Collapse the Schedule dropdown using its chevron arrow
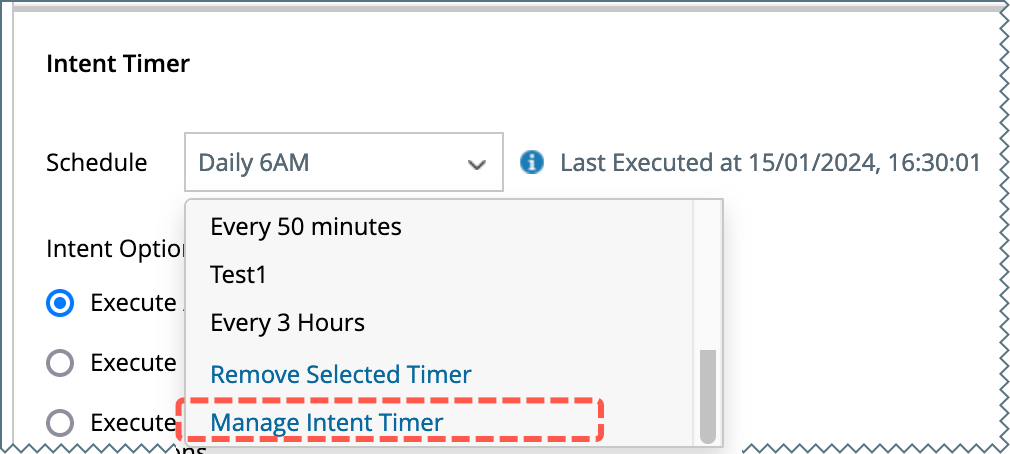Screen dimensions: 1010x454 tap(477, 163)
